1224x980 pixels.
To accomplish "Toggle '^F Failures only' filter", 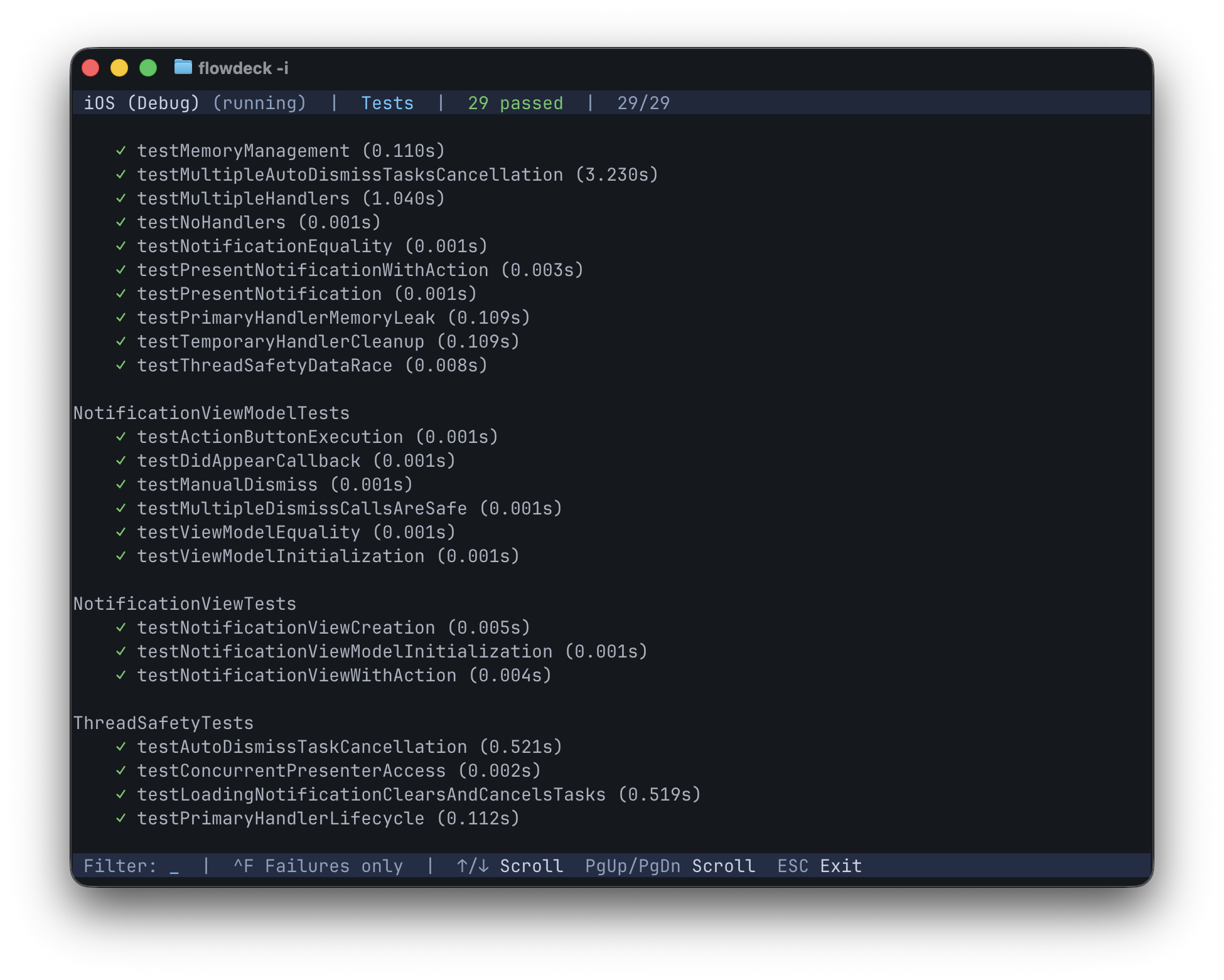I will tap(318, 866).
